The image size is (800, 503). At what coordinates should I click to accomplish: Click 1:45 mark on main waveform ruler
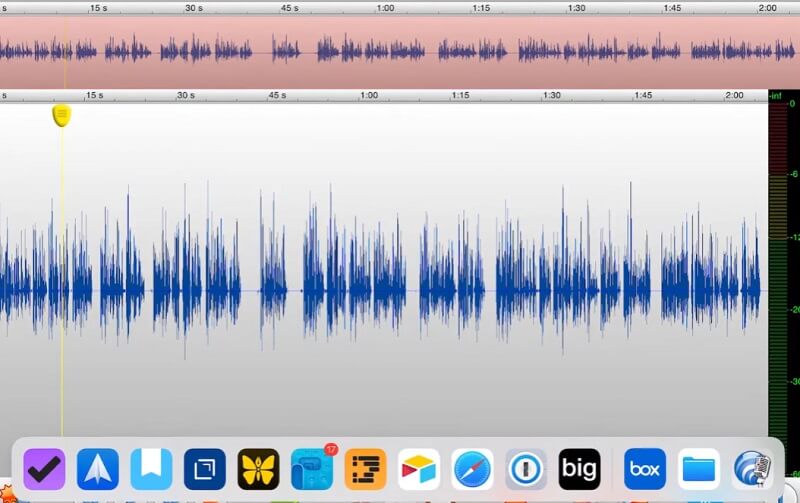pos(643,95)
